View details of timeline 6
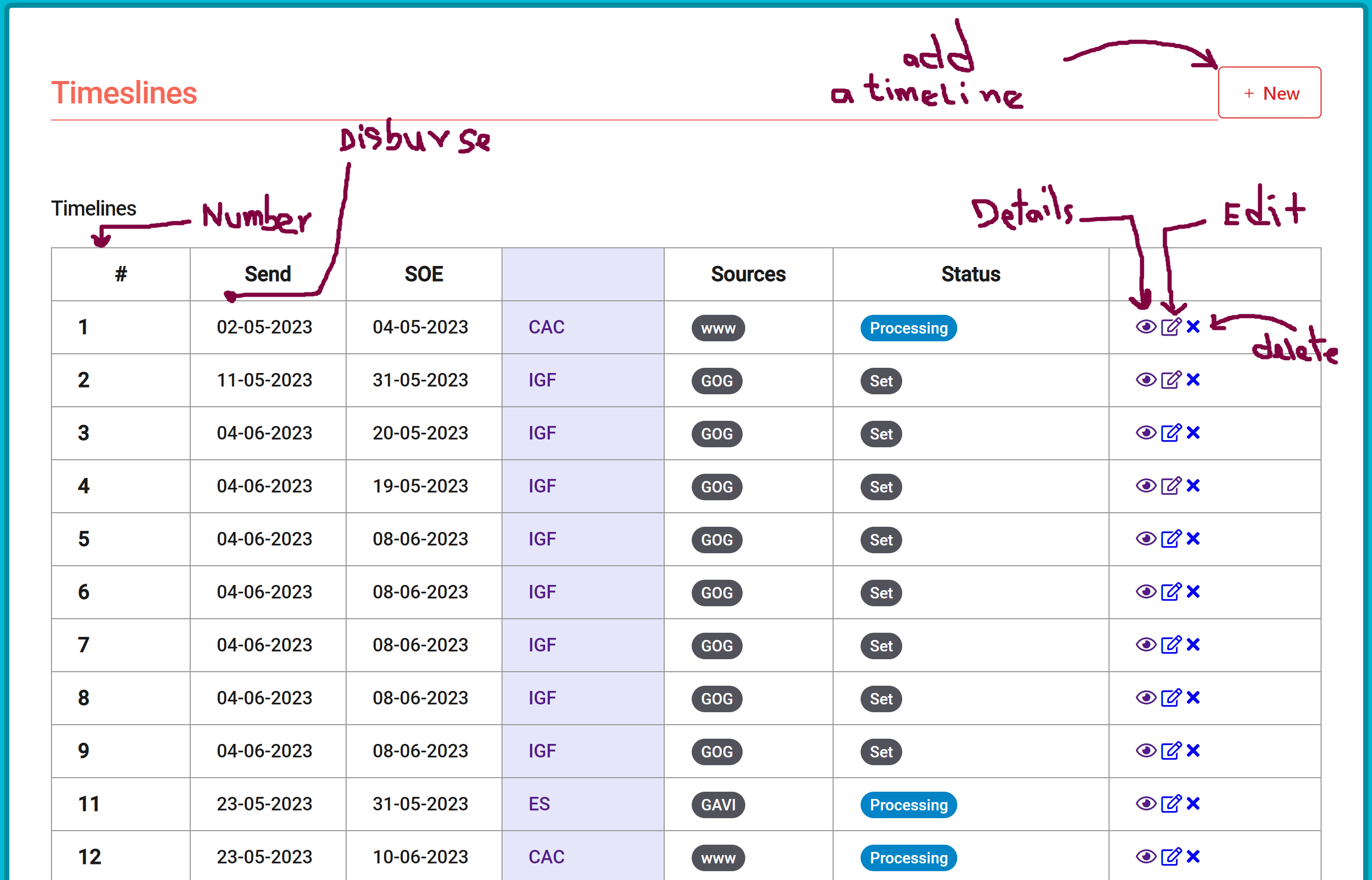This screenshot has width=1372, height=880. [x=1145, y=592]
